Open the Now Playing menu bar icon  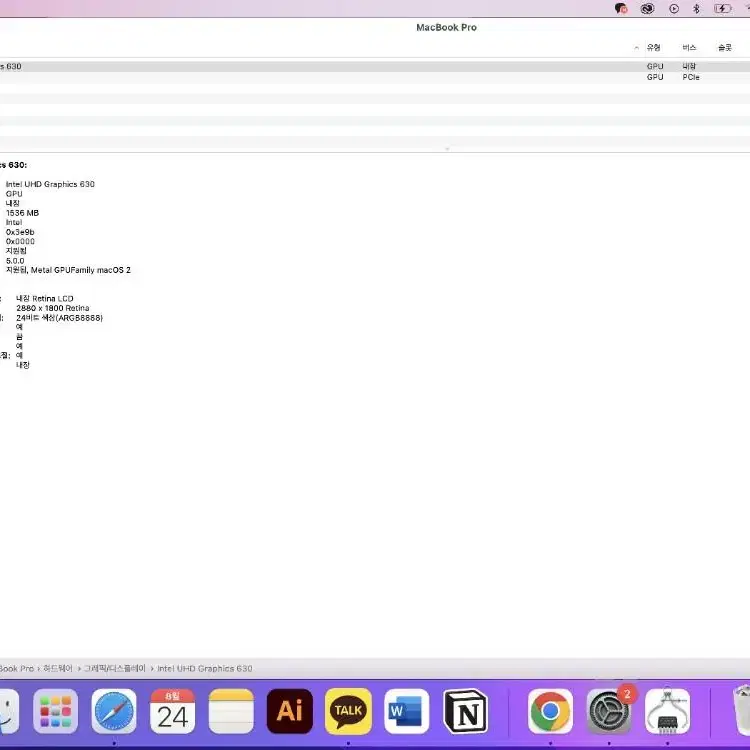[674, 9]
